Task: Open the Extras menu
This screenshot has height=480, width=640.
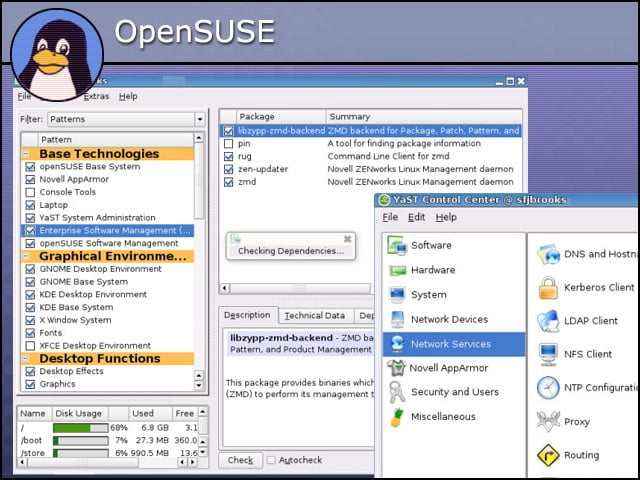Action: (97, 97)
